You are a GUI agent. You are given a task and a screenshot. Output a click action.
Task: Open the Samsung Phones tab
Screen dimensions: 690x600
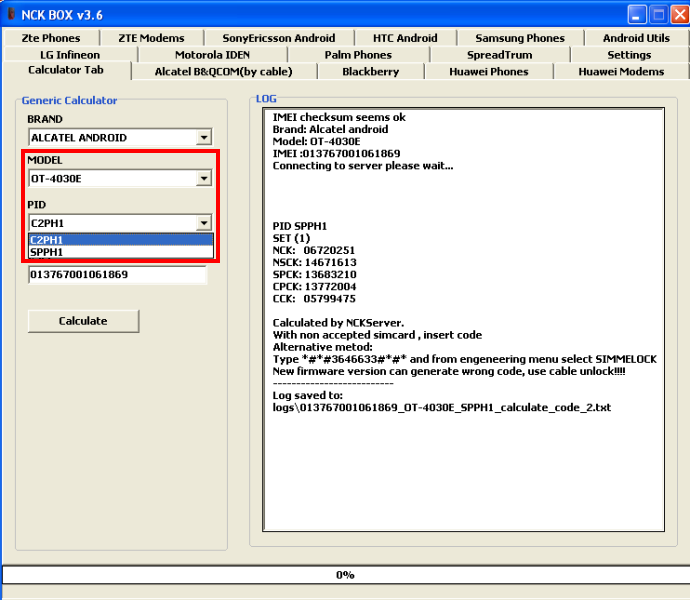pos(520,38)
